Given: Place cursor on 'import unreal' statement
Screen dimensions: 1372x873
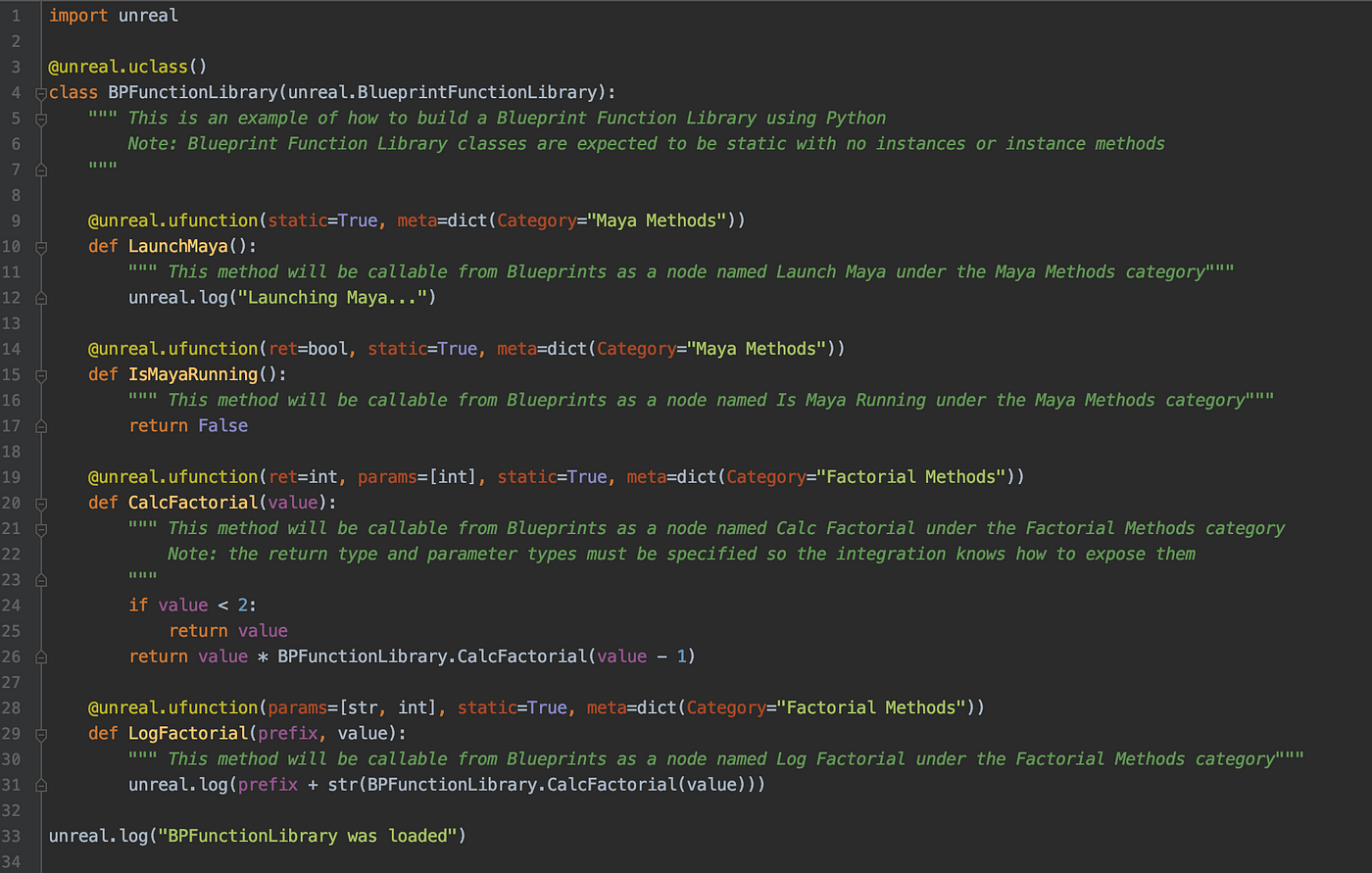Looking at the screenshot, I should pyautogui.click(x=114, y=16).
